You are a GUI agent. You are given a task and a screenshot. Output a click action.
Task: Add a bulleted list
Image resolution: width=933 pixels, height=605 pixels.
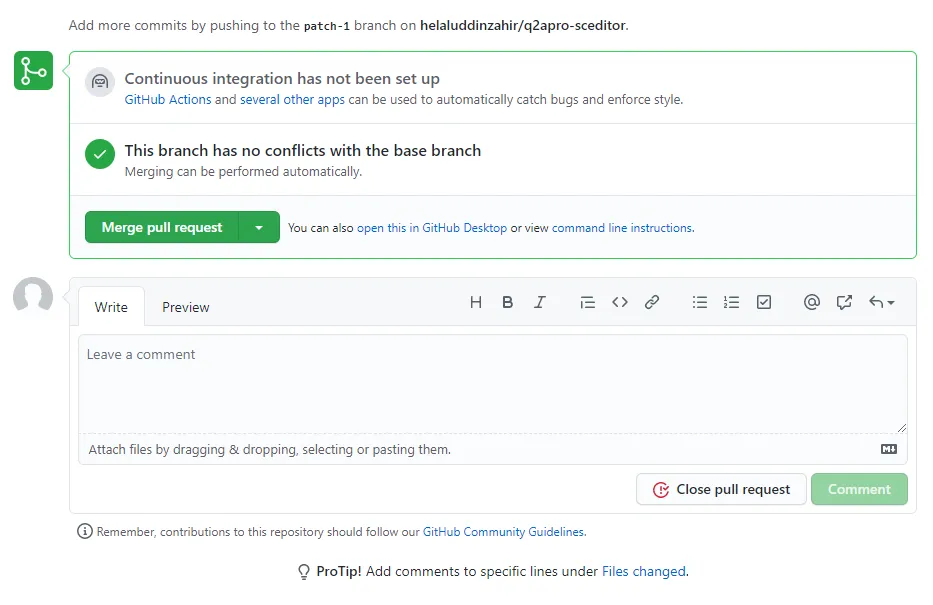click(x=700, y=302)
